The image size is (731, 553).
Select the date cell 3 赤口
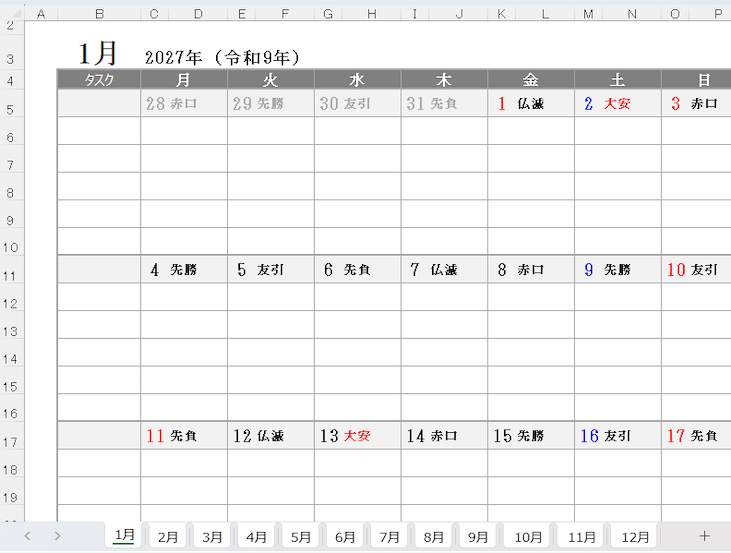coord(696,103)
